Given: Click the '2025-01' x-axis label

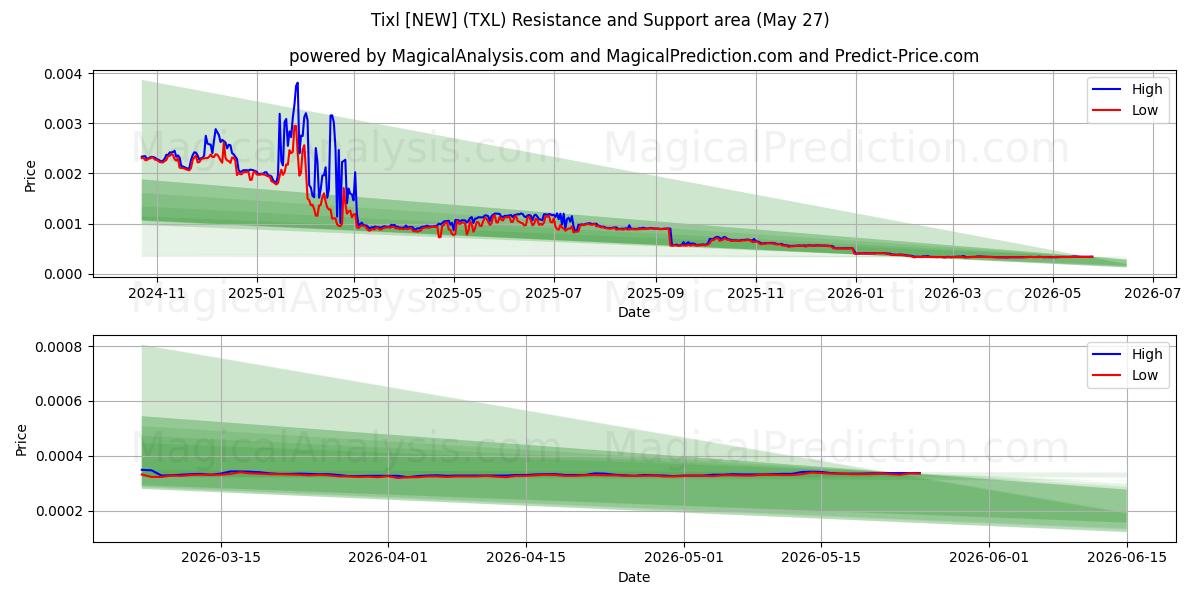Looking at the screenshot, I should [257, 294].
